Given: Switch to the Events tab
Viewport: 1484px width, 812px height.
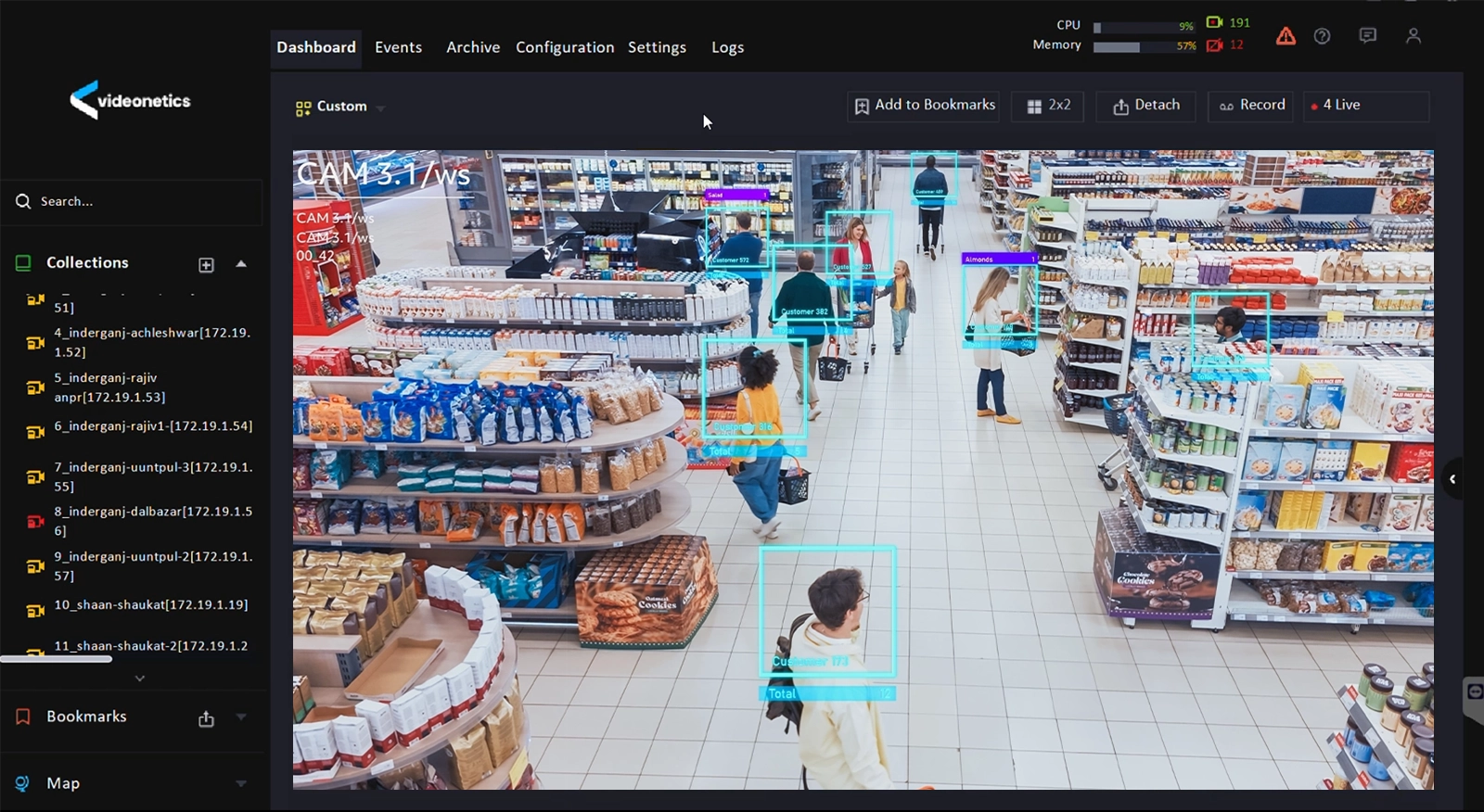Looking at the screenshot, I should pos(398,47).
